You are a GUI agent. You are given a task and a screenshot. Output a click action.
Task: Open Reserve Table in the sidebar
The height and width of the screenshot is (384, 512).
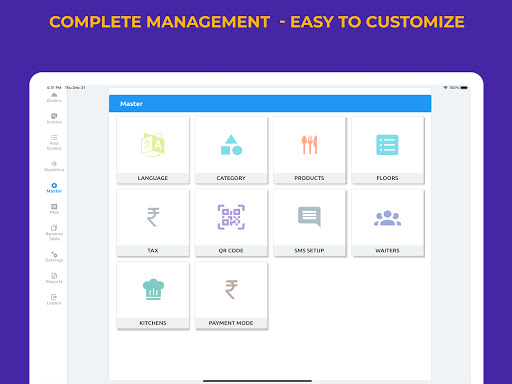tap(54, 232)
